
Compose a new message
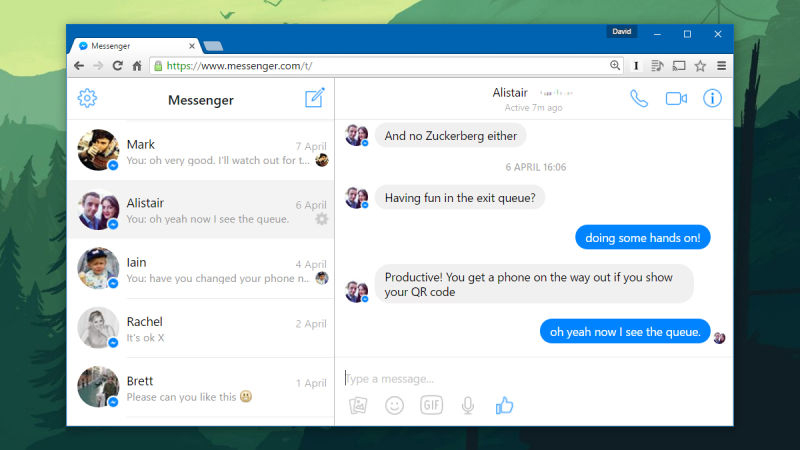click(x=314, y=97)
